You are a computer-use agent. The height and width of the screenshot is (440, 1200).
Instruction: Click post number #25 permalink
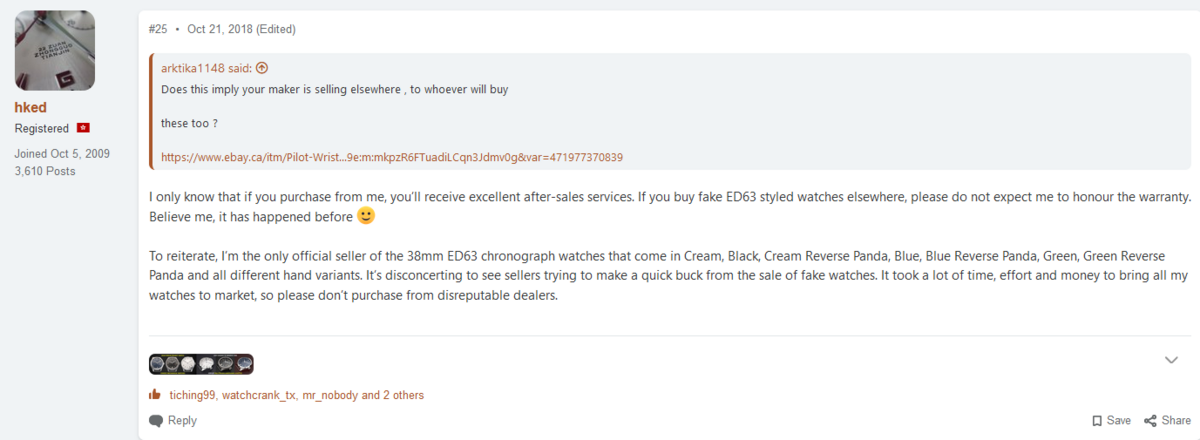[158, 29]
